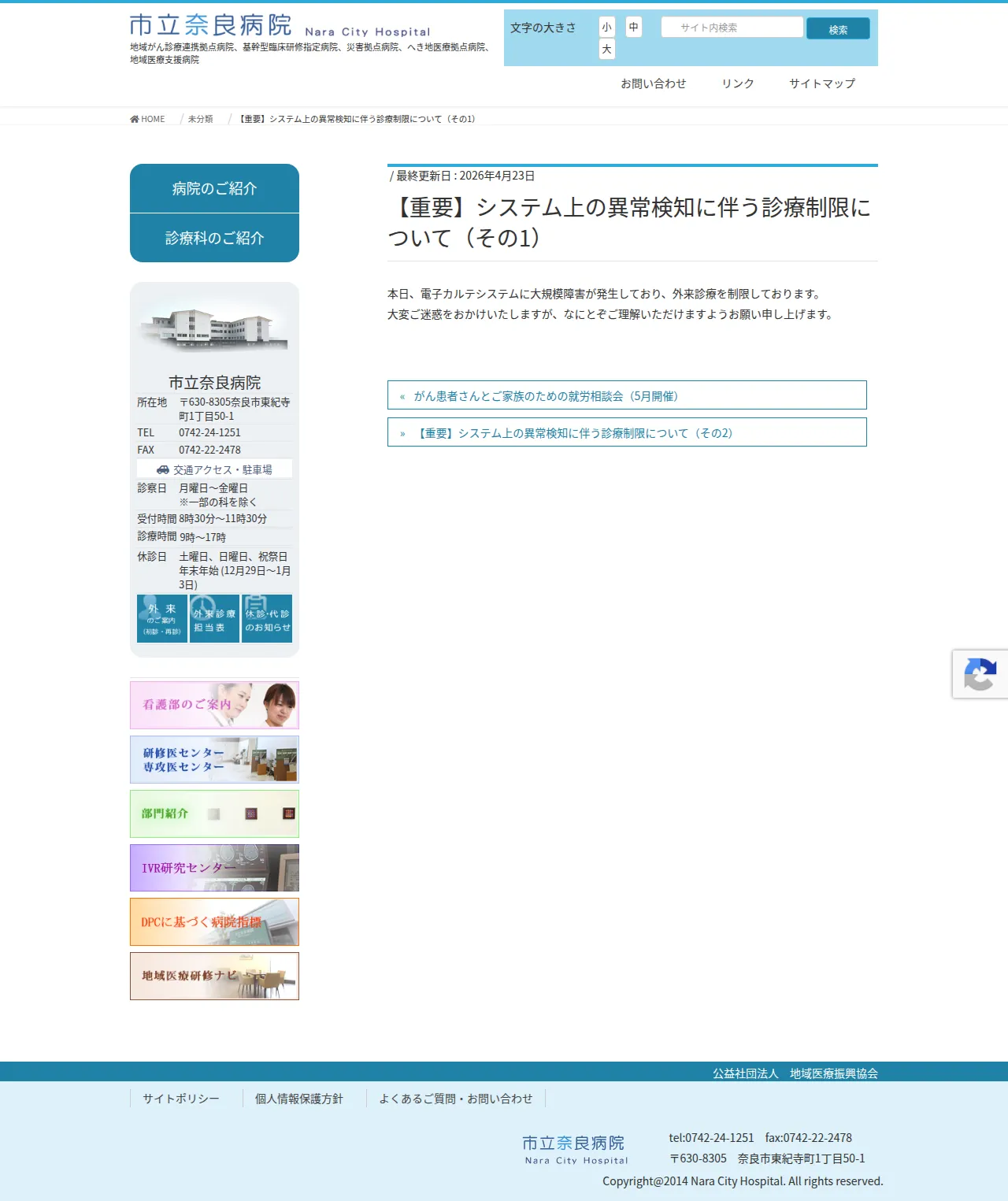Set font size to 中
This screenshot has height=1201, width=1008.
[634, 27]
